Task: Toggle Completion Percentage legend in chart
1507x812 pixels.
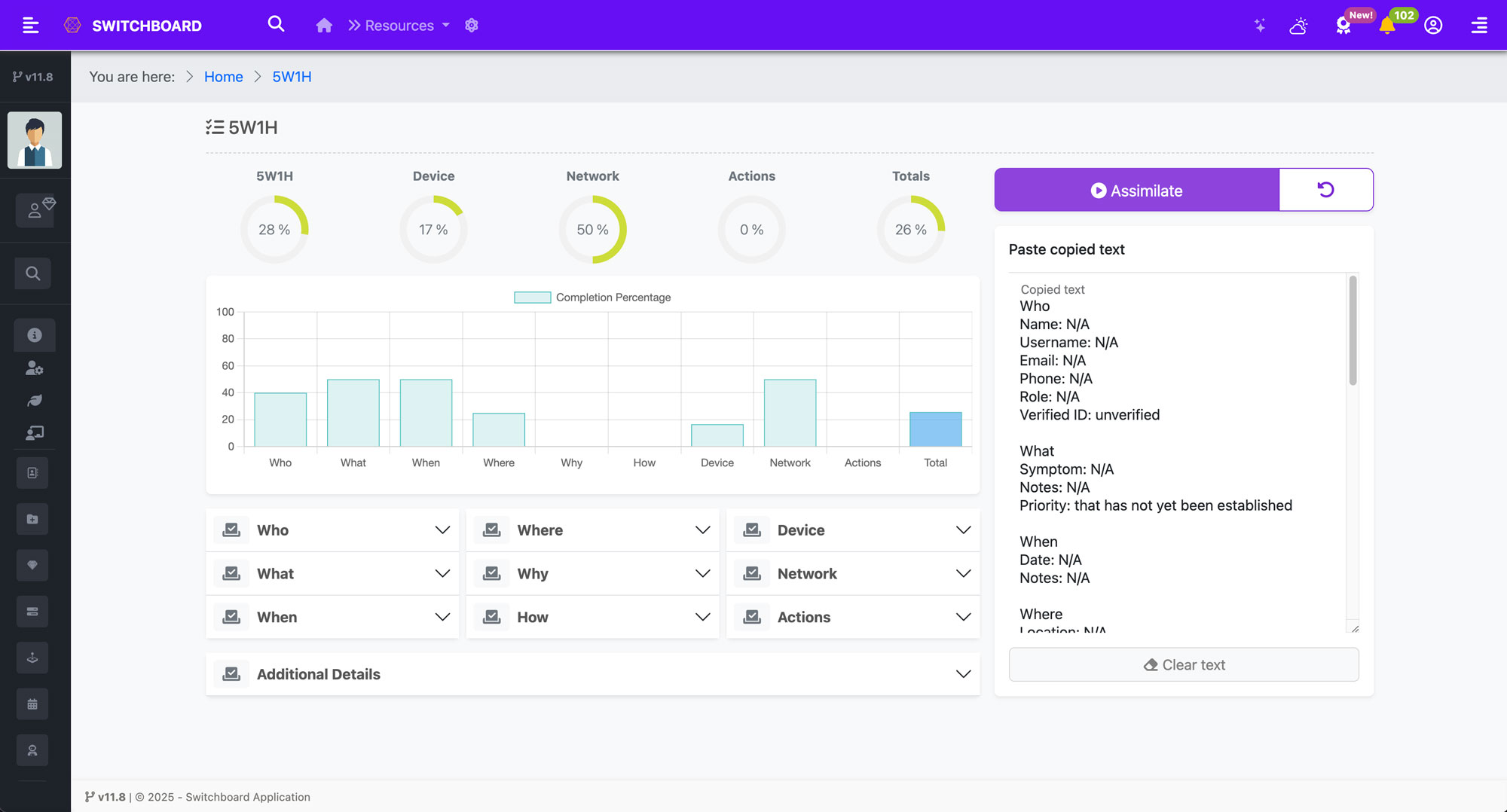Action: click(592, 298)
